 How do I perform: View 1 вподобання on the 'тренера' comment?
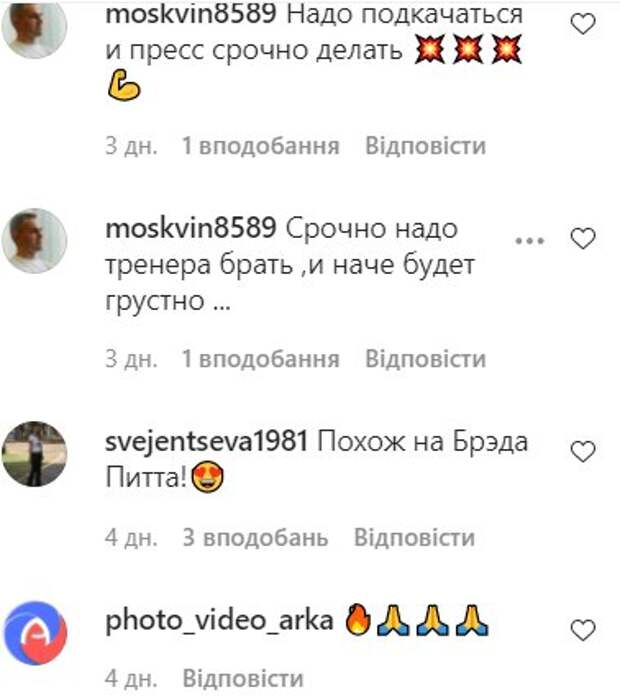click(261, 358)
